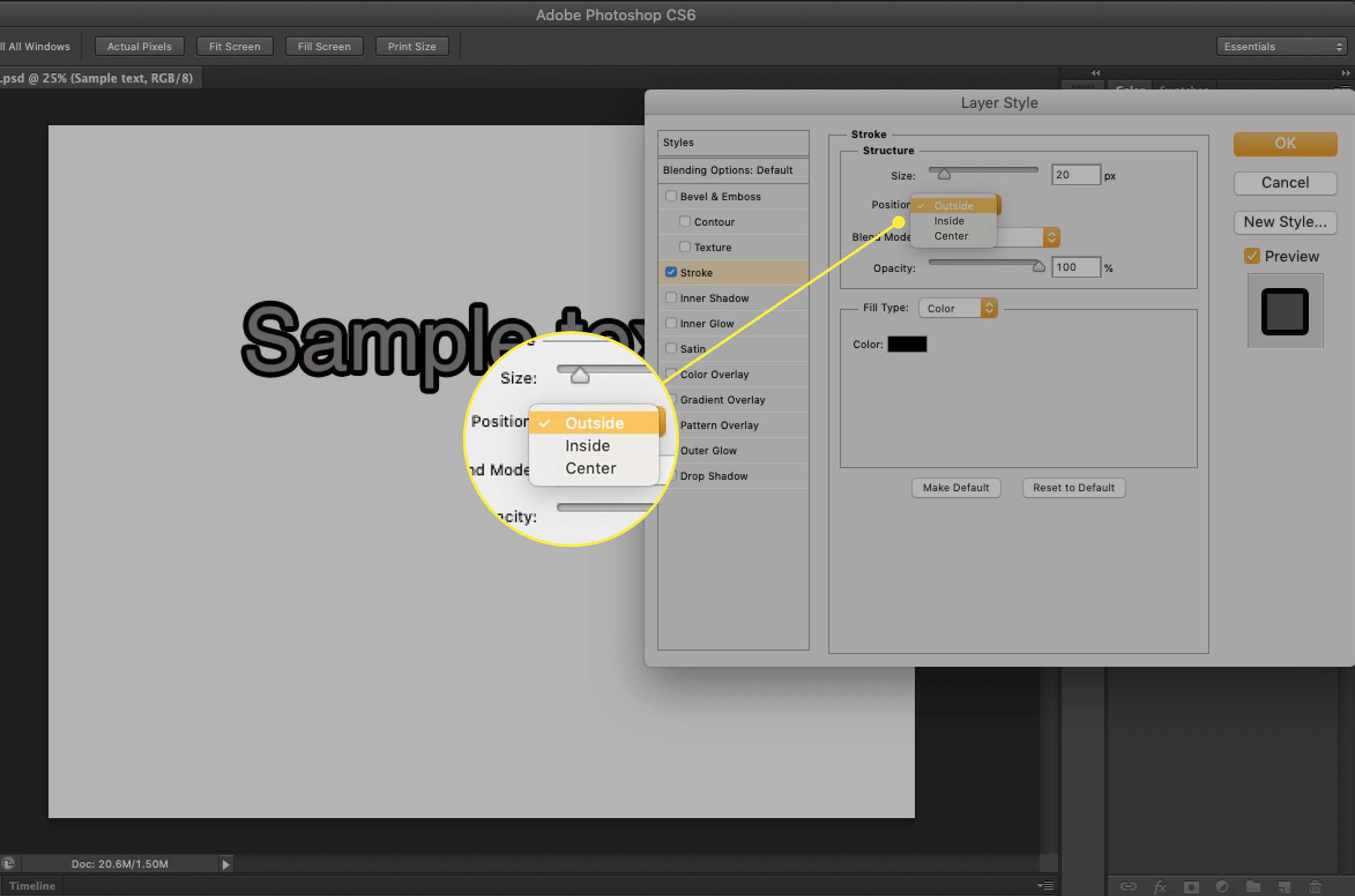Open the stroke Color swatch
Viewport: 1355px width, 896px height.
point(907,344)
